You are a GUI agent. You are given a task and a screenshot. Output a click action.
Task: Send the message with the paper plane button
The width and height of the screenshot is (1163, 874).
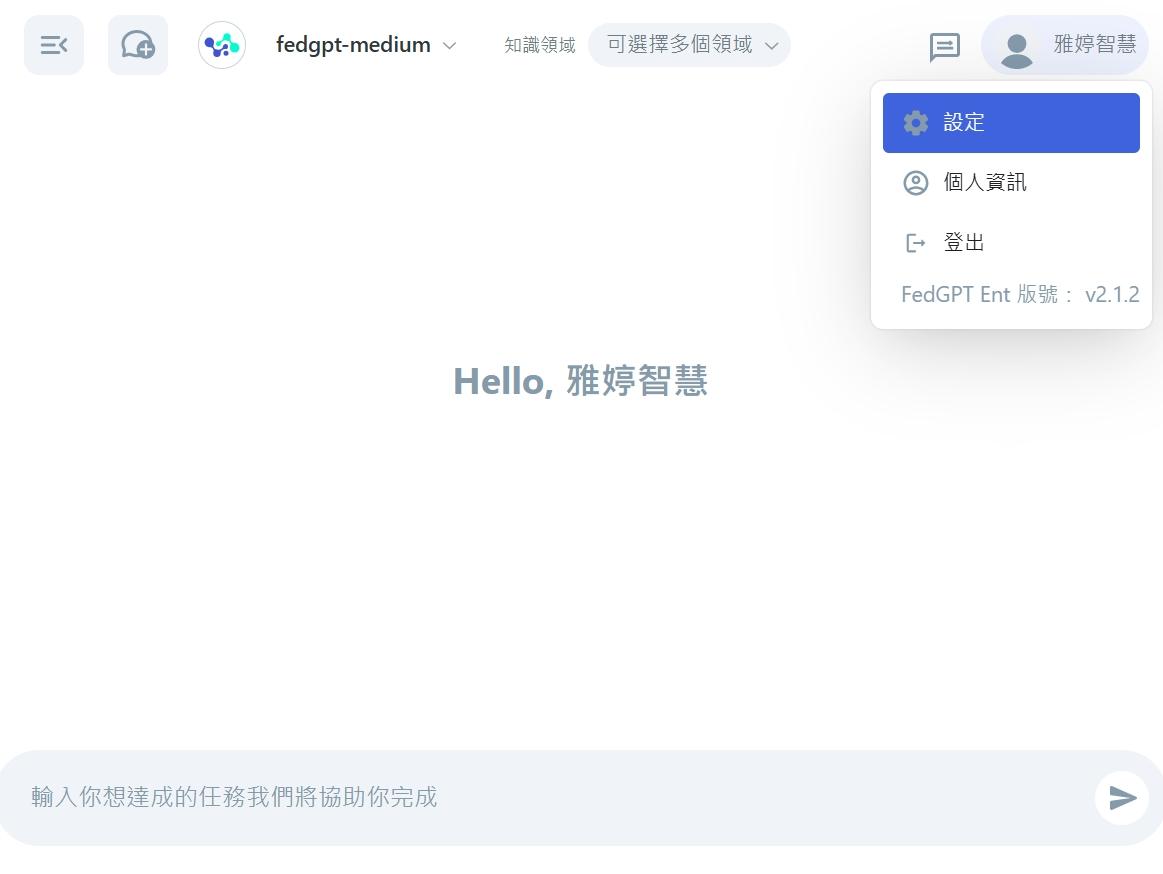1122,798
